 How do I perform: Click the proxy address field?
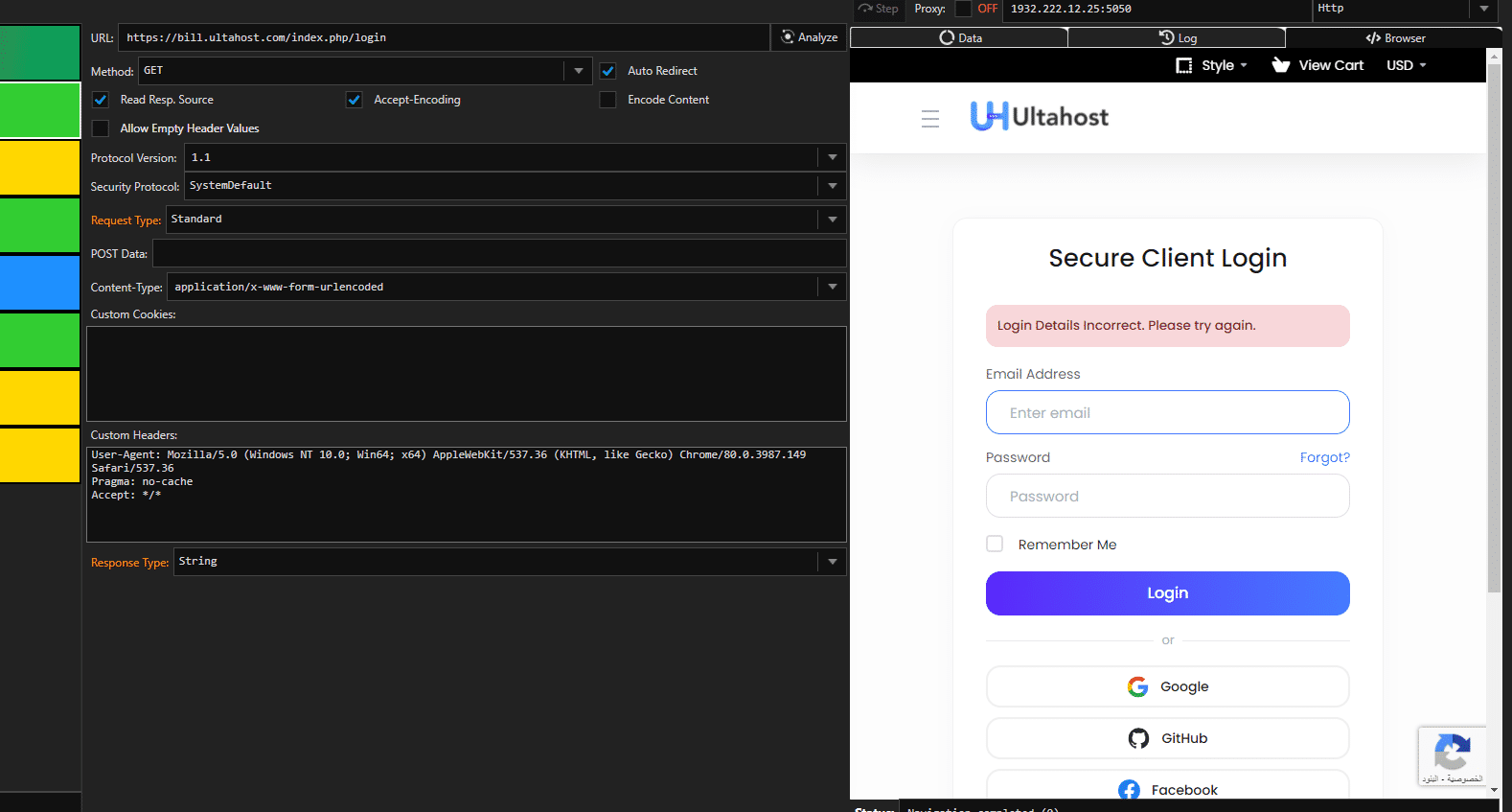1157,9
